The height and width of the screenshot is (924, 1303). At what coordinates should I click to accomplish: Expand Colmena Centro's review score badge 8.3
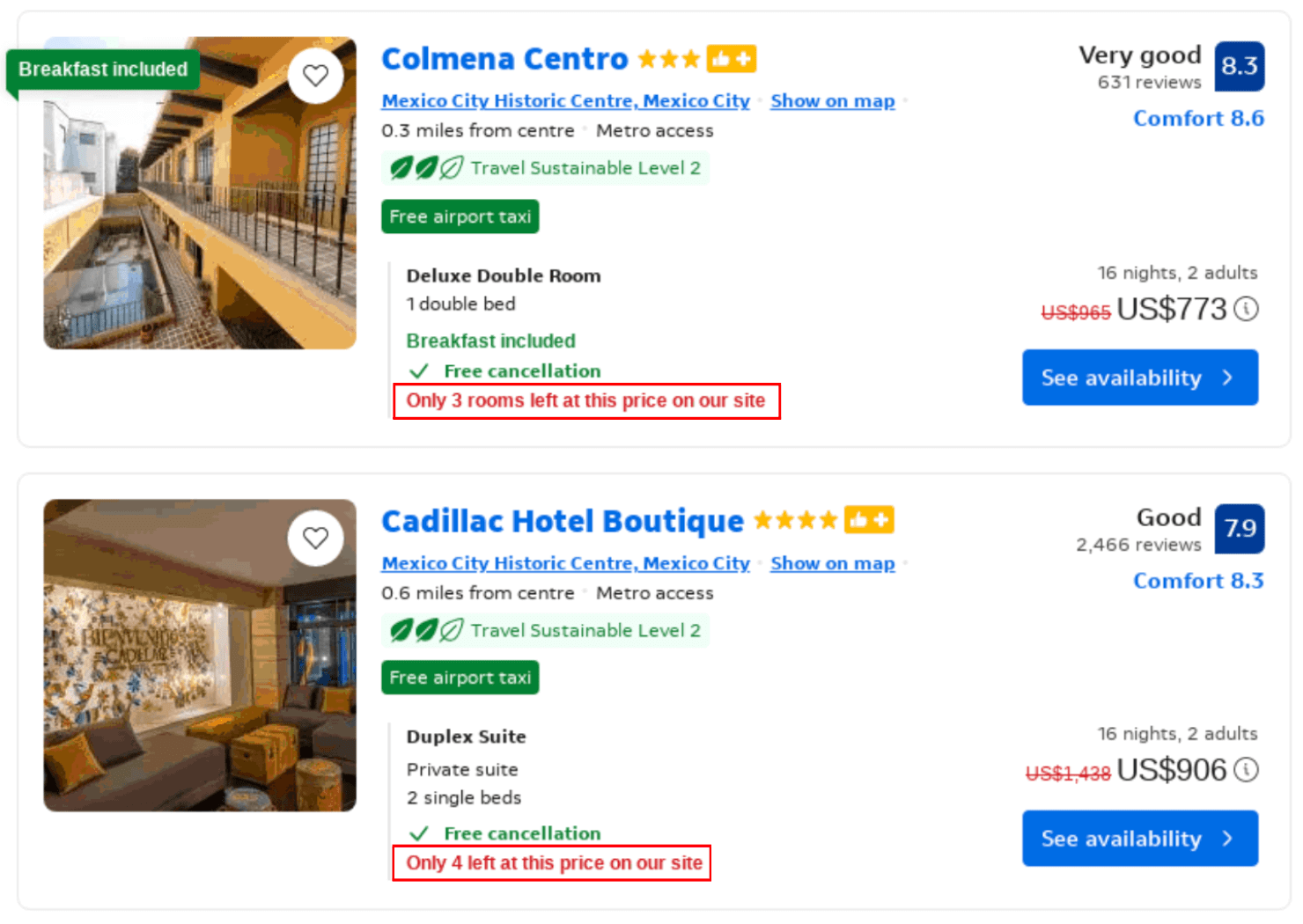click(1240, 66)
